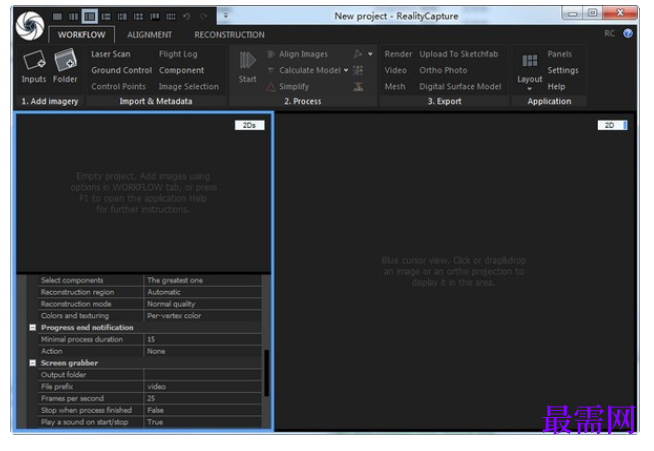654x451 pixels.
Task: Click the textured model icon beside Simplify
Action: pyautogui.click(x=358, y=86)
